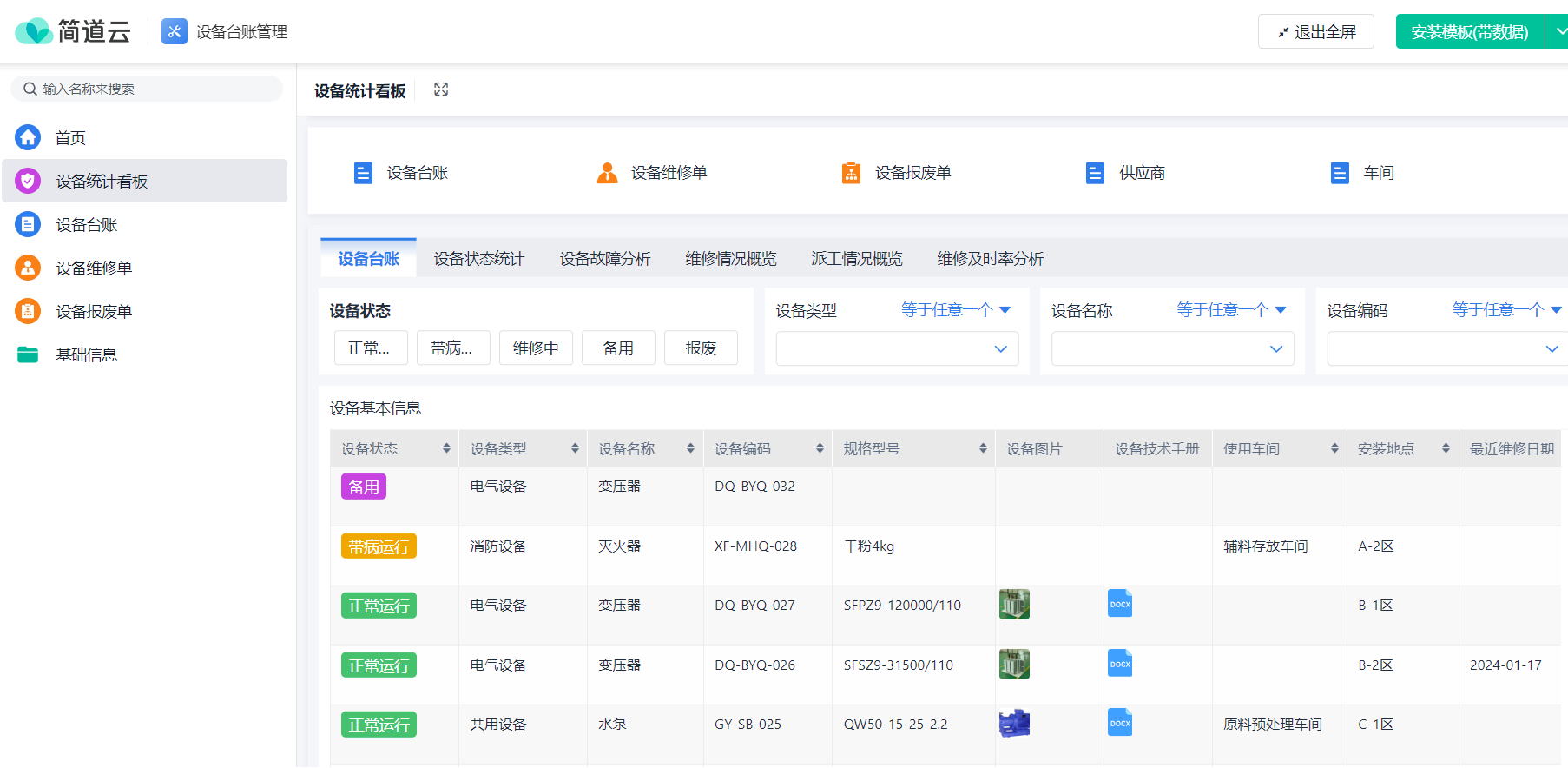Switch to 设备故障分析 tab
Image resolution: width=1568 pixels, height=768 pixels.
click(x=605, y=258)
